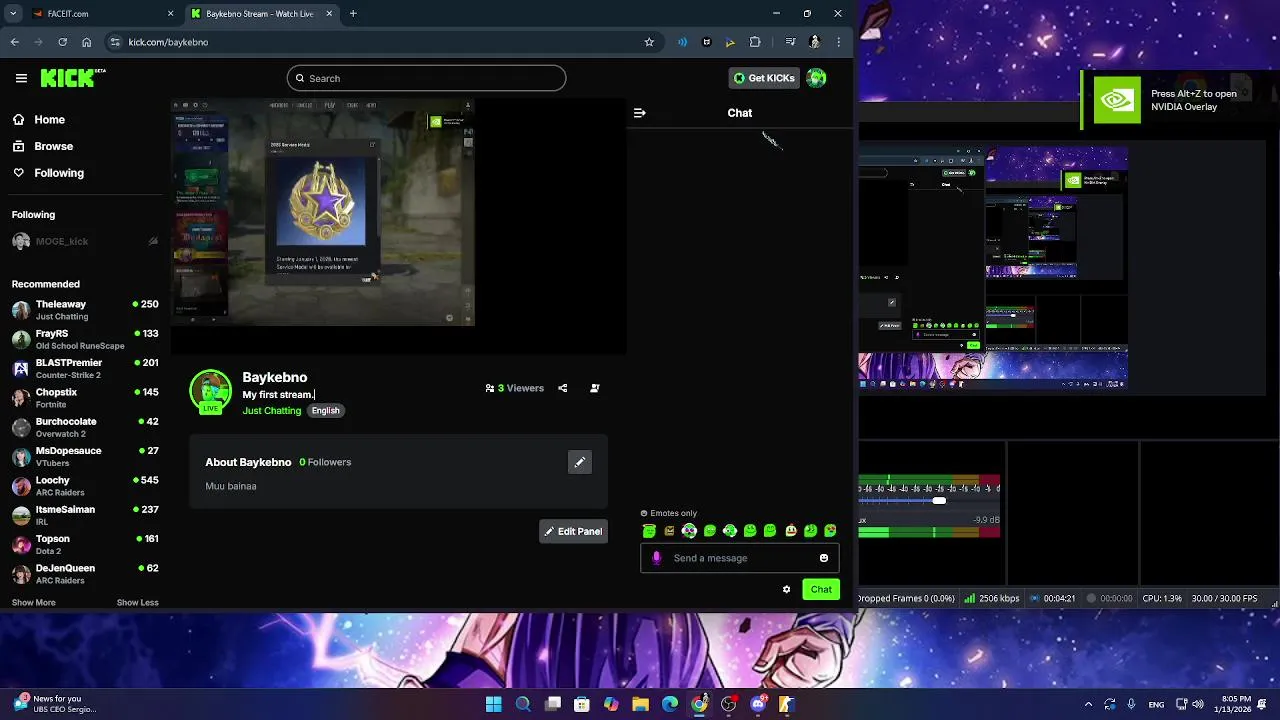Click the Kick search field
1280x720 pixels.
426,78
